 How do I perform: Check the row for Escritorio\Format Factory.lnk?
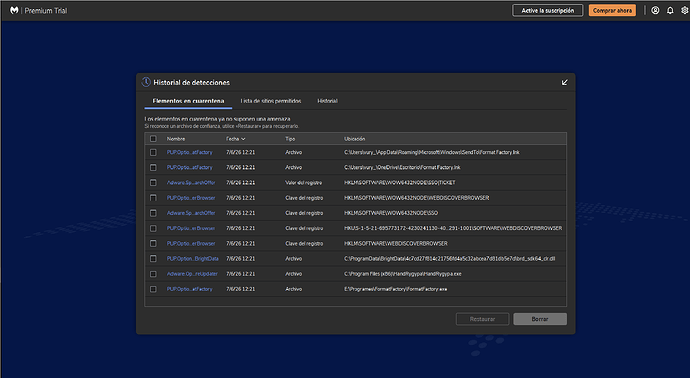pyautogui.click(x=153, y=167)
